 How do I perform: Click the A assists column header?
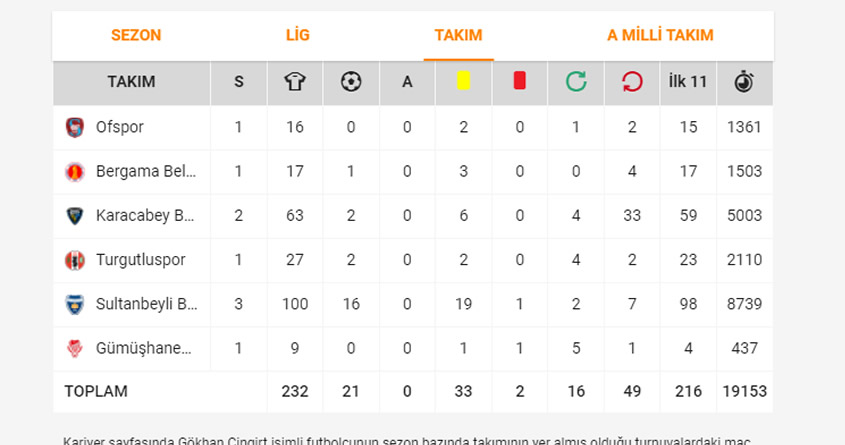pyautogui.click(x=407, y=82)
